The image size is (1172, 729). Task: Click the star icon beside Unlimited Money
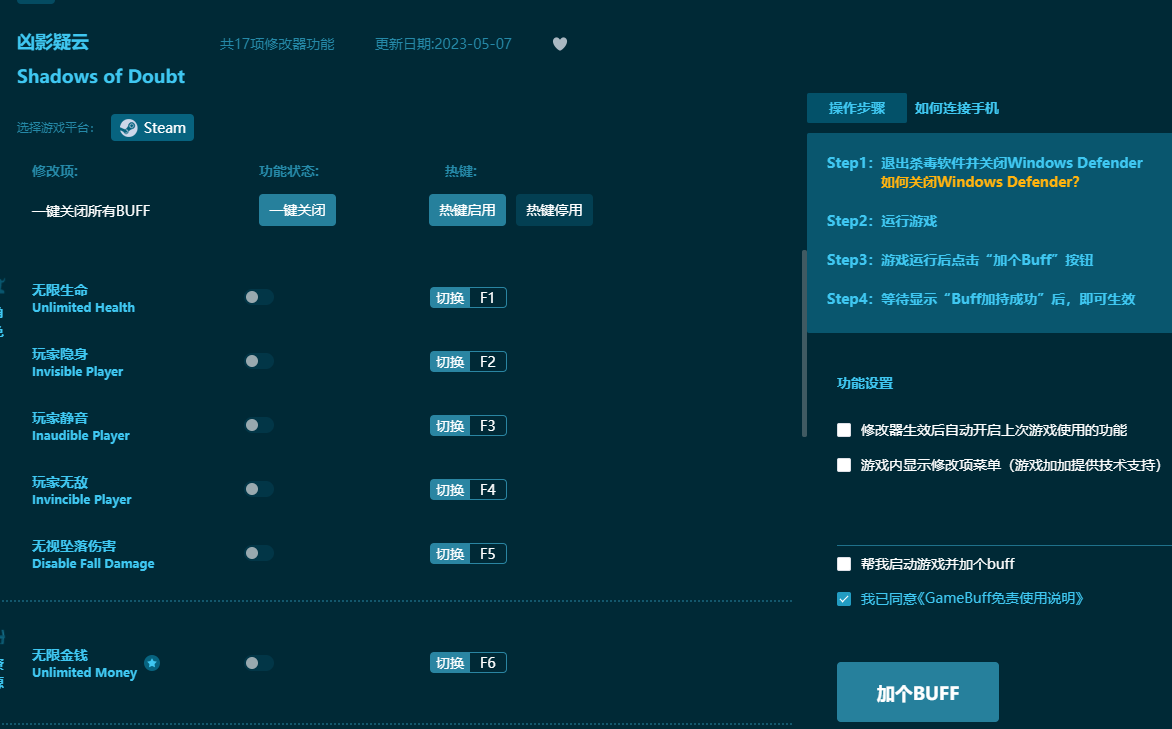[x=151, y=663]
